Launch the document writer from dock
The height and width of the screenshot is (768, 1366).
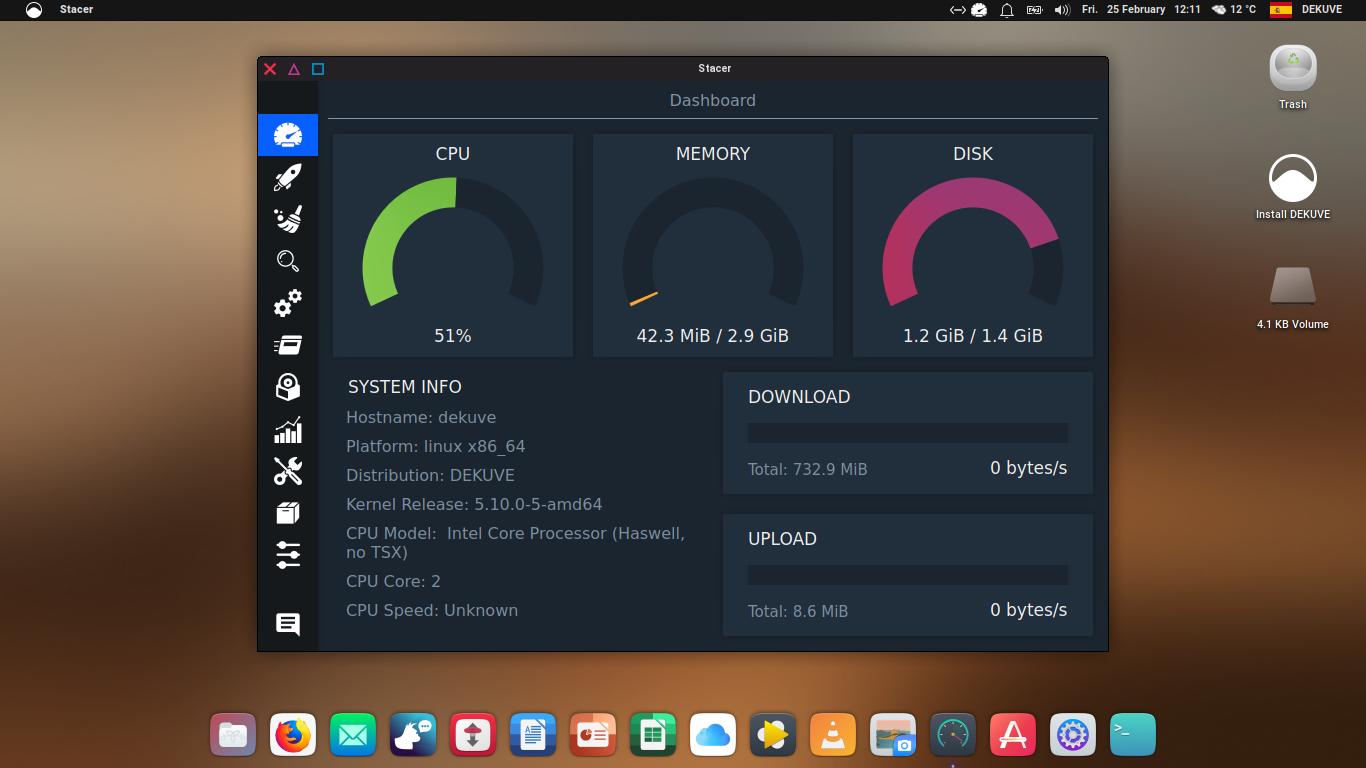[533, 736]
